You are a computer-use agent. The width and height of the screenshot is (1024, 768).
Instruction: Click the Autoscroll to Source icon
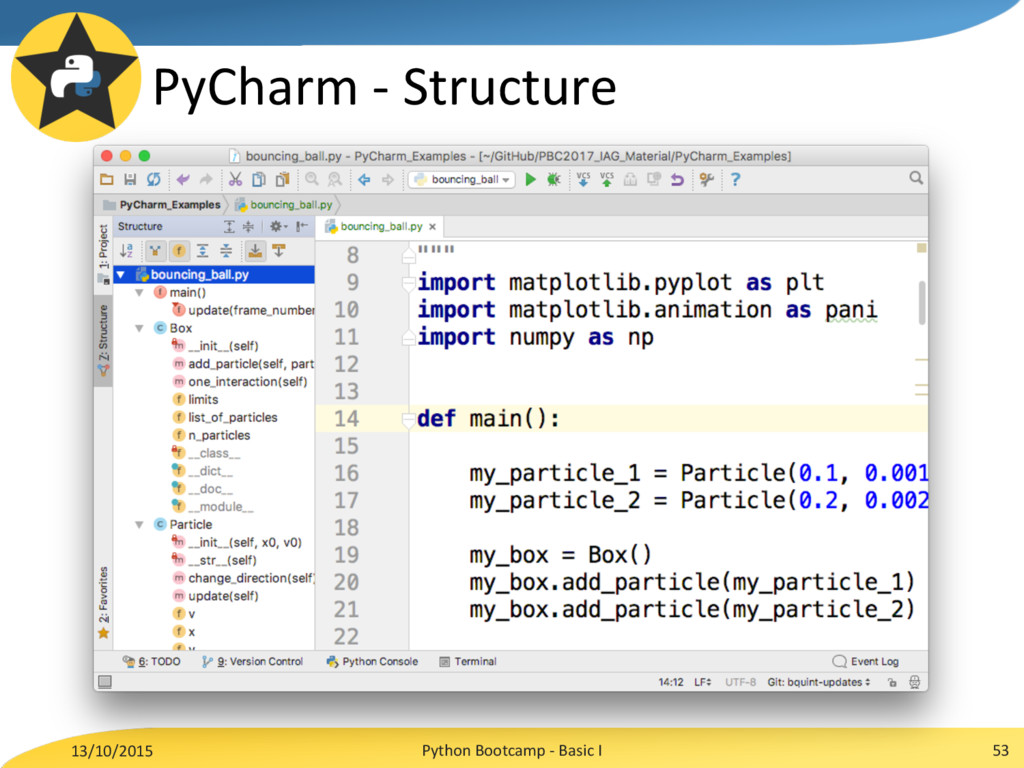255,250
